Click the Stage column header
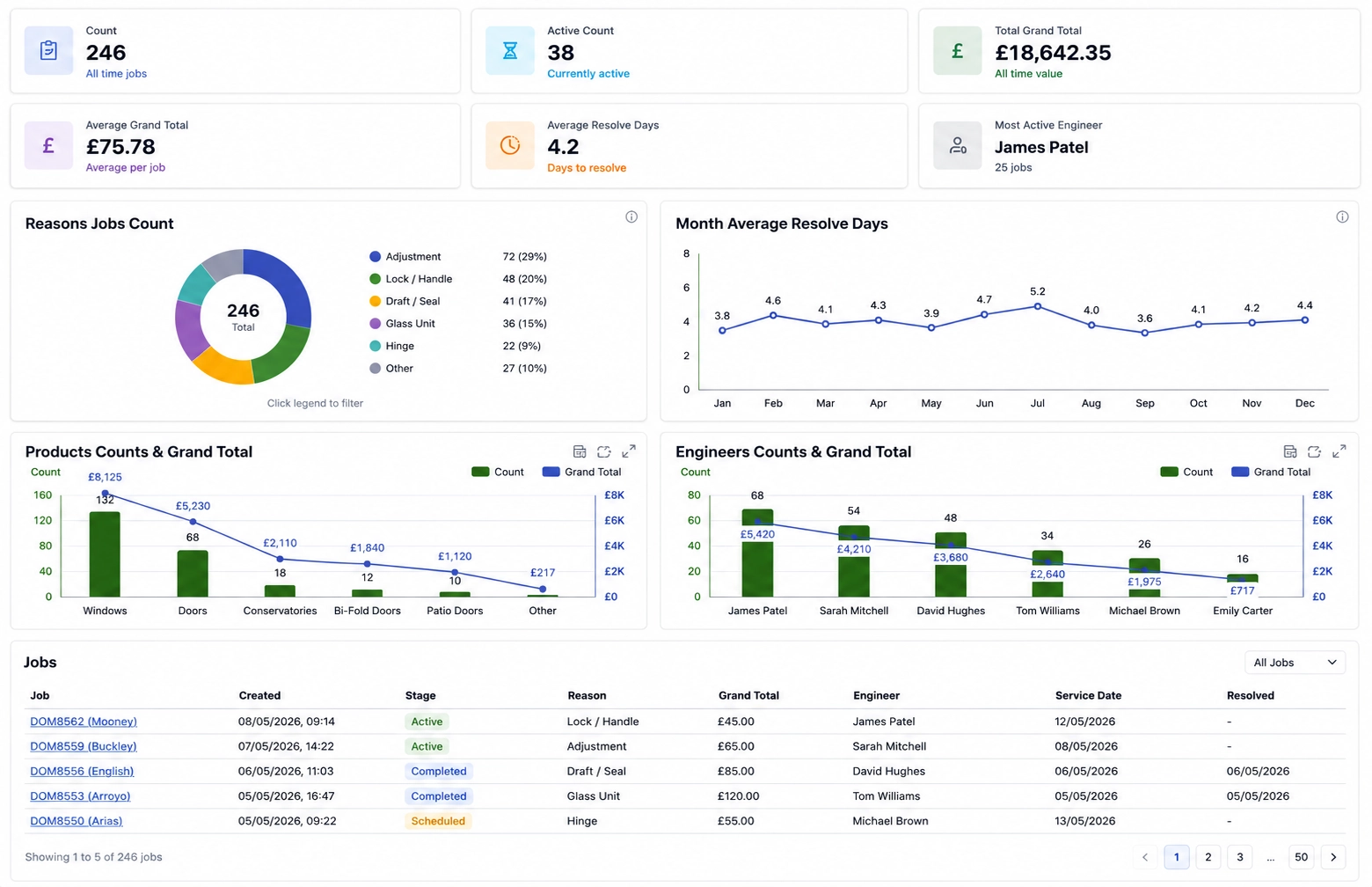The width and height of the screenshot is (1372, 887). point(420,696)
